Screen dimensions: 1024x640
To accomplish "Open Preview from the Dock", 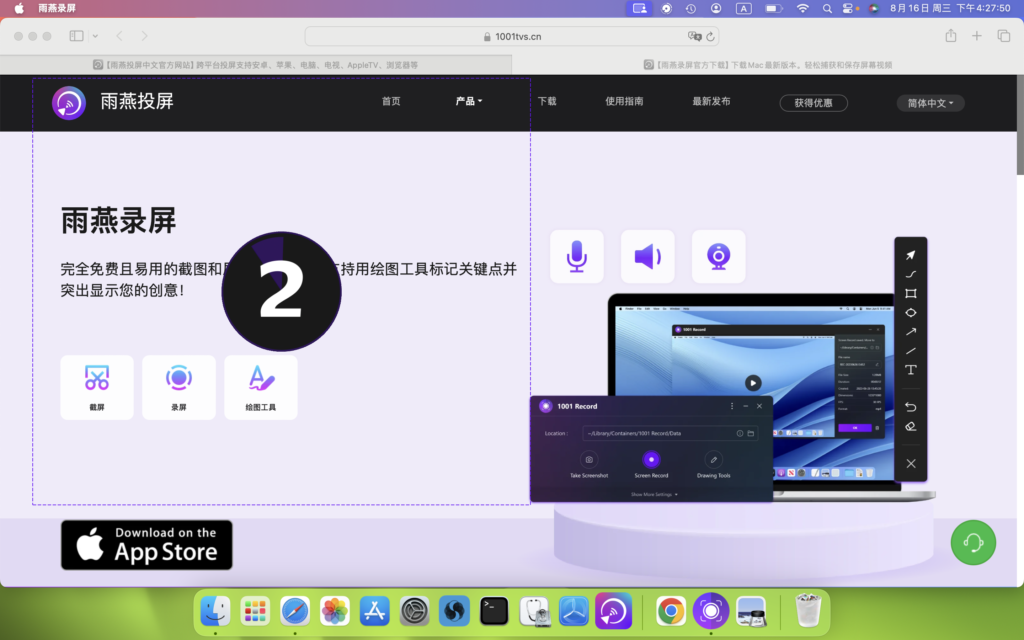I will click(x=751, y=611).
